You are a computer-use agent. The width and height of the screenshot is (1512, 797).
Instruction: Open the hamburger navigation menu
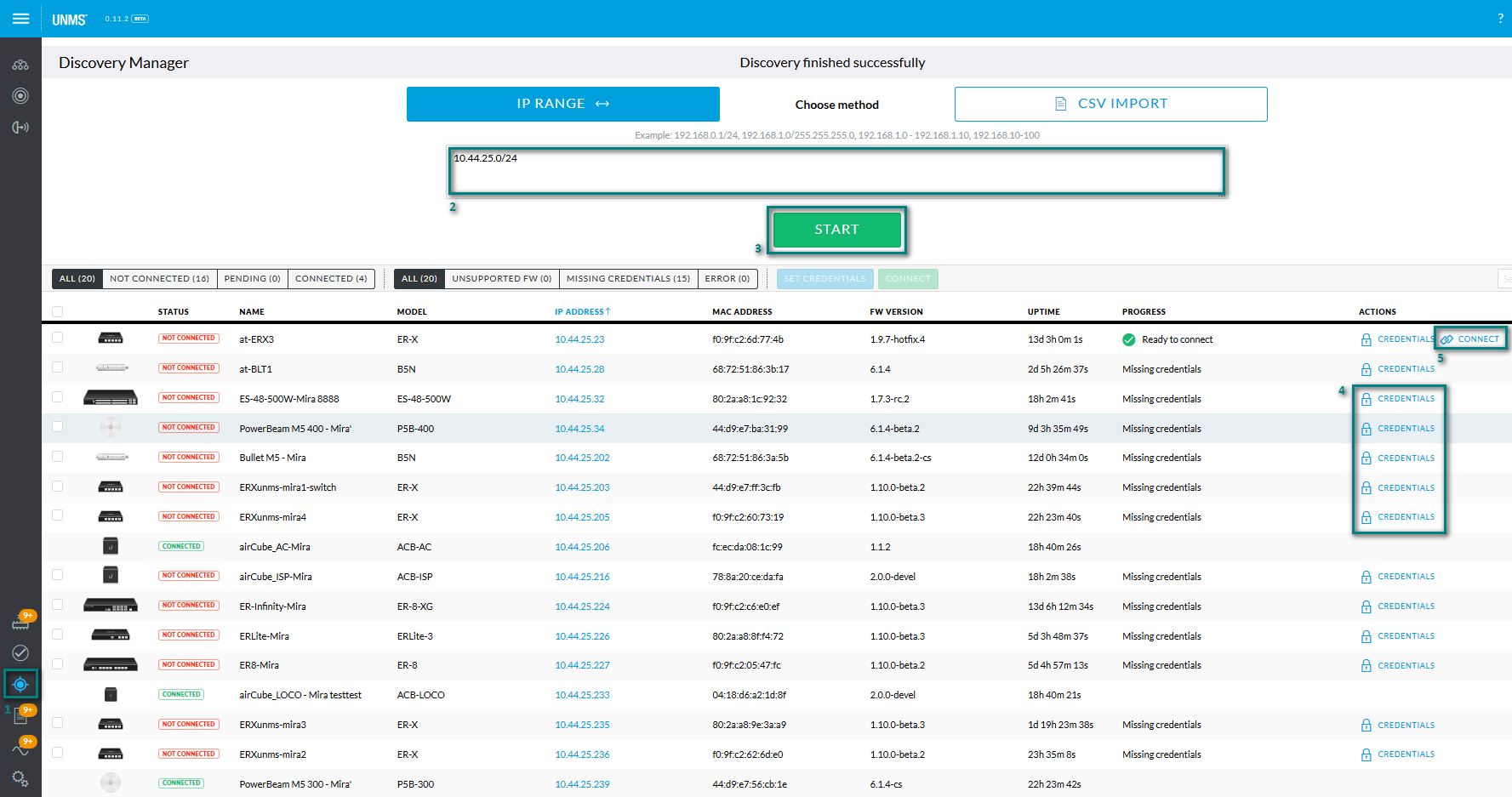[x=20, y=19]
